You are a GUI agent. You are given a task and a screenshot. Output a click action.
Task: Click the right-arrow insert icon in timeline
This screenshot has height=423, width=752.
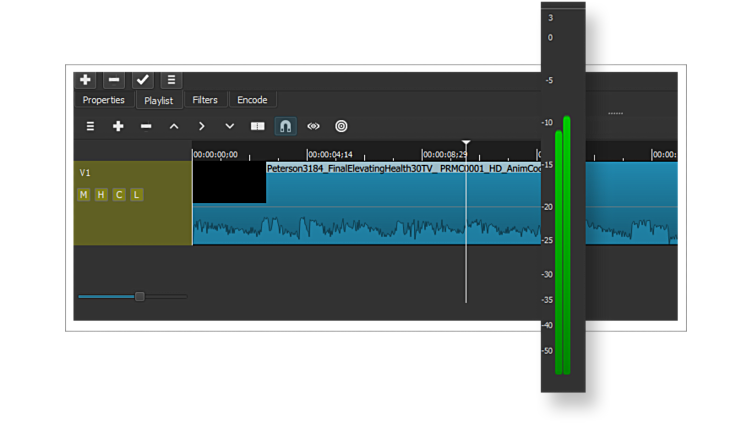pyautogui.click(x=202, y=127)
